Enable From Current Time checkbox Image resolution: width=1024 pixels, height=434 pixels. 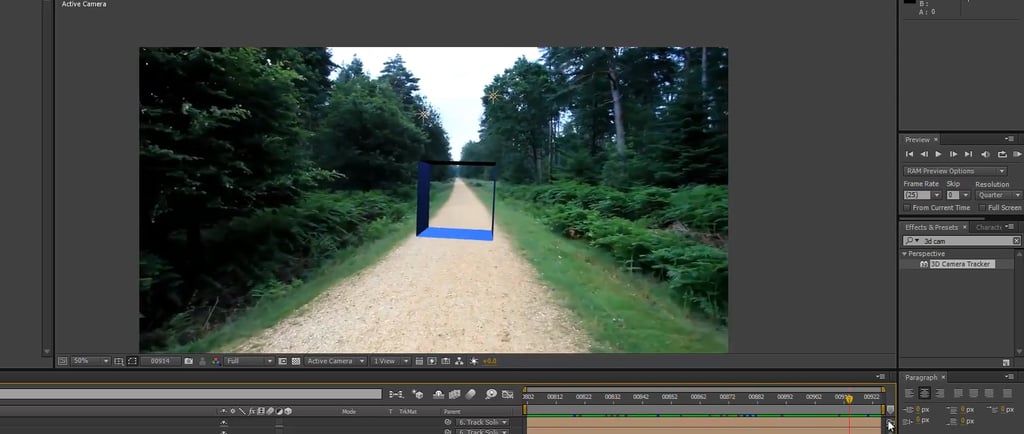(906, 208)
